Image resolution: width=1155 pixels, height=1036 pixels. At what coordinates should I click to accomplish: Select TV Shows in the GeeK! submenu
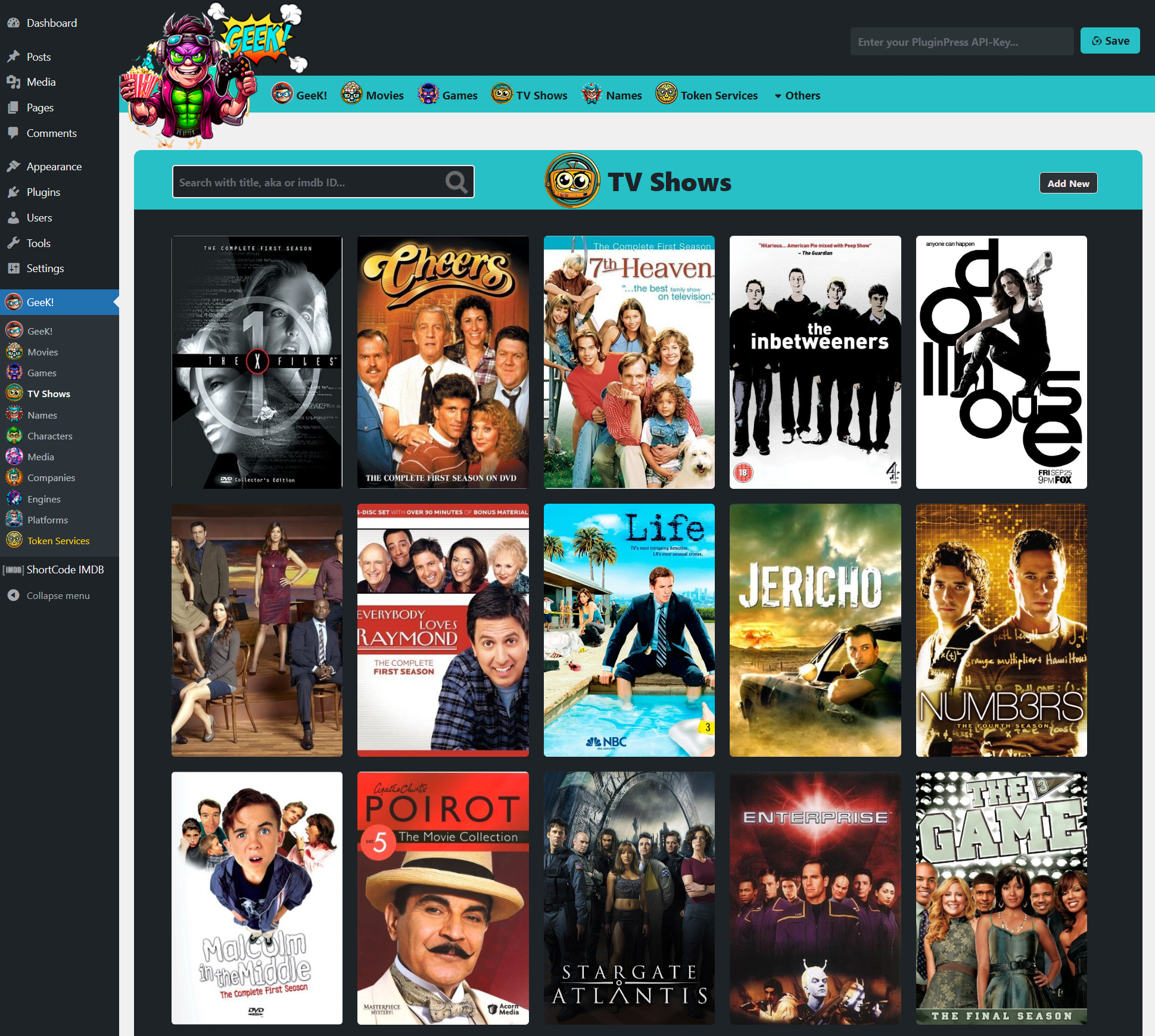pos(49,394)
